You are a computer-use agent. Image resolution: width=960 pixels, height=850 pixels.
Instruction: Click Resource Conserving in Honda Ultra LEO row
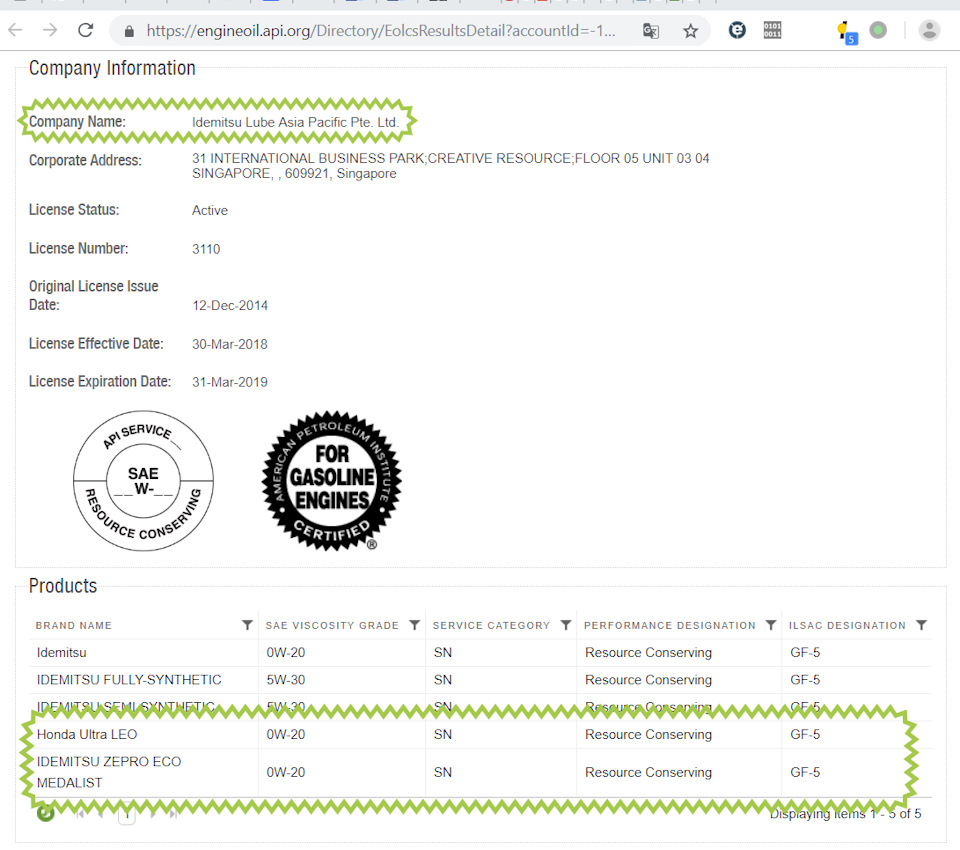[648, 734]
